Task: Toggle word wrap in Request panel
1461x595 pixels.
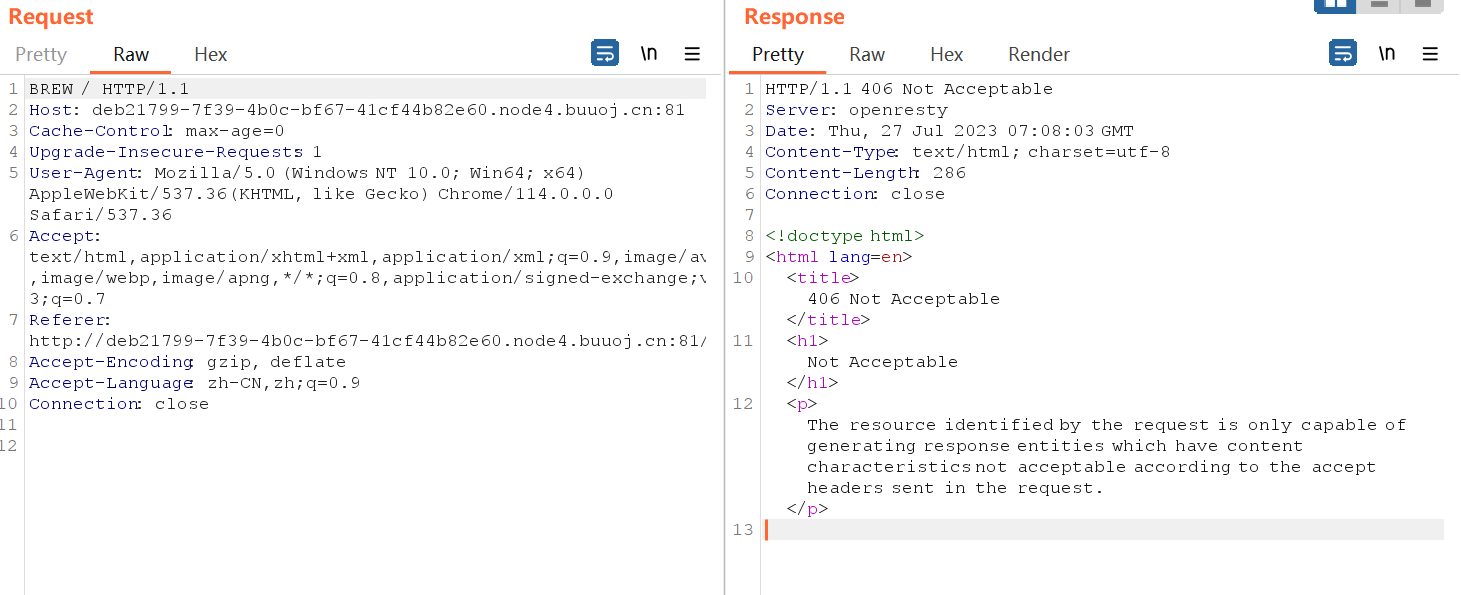Action: pyautogui.click(x=605, y=54)
